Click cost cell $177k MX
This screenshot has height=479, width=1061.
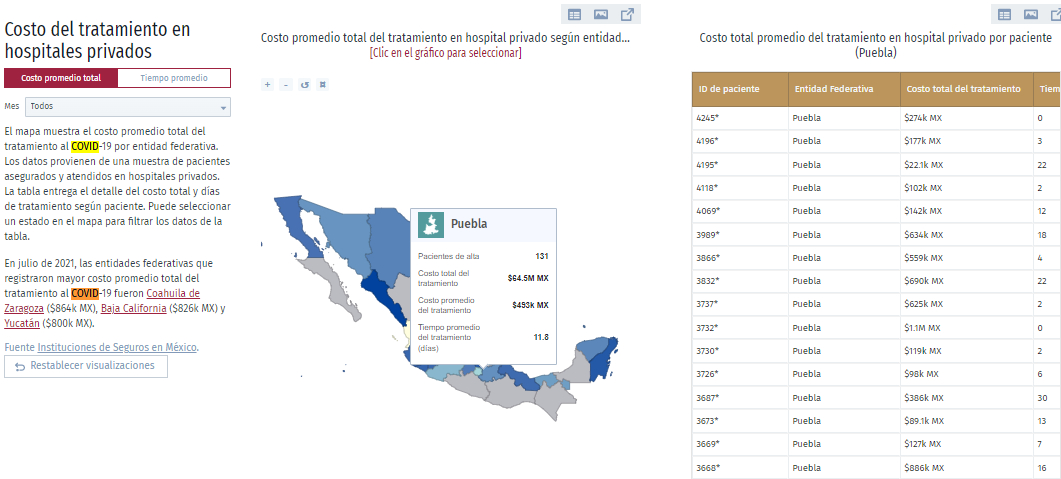(x=966, y=141)
